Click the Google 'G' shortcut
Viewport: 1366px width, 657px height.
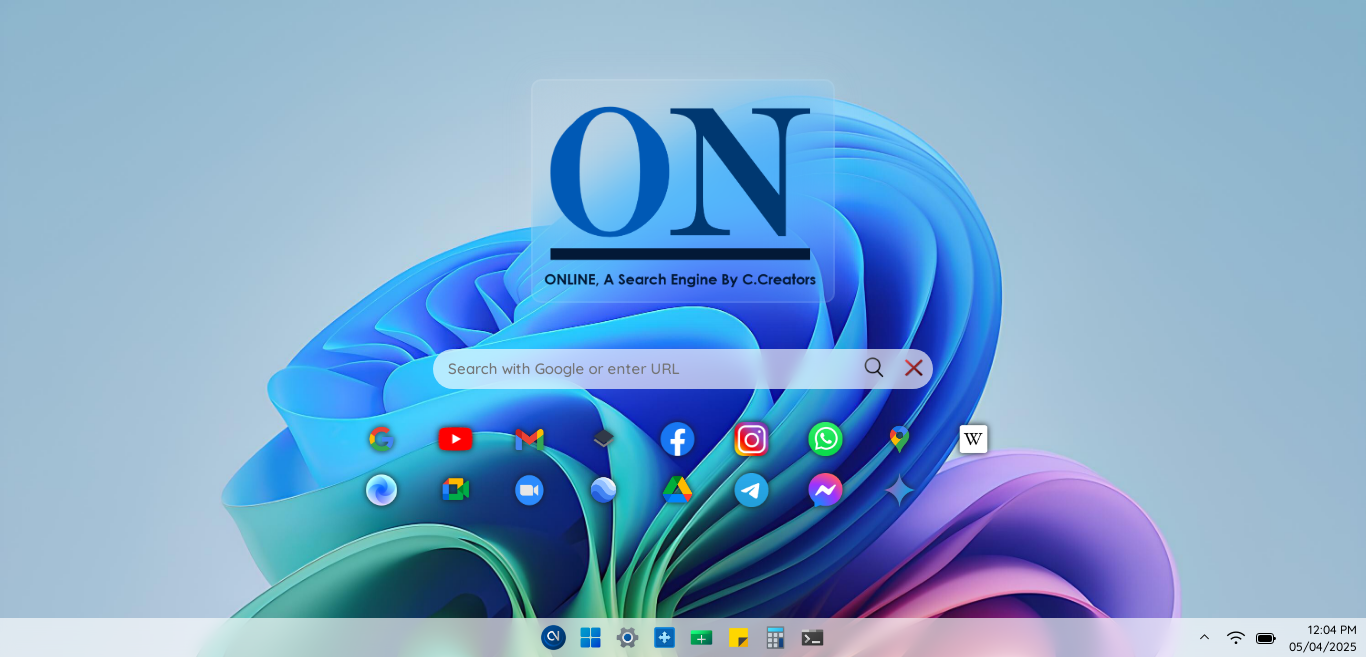381,439
